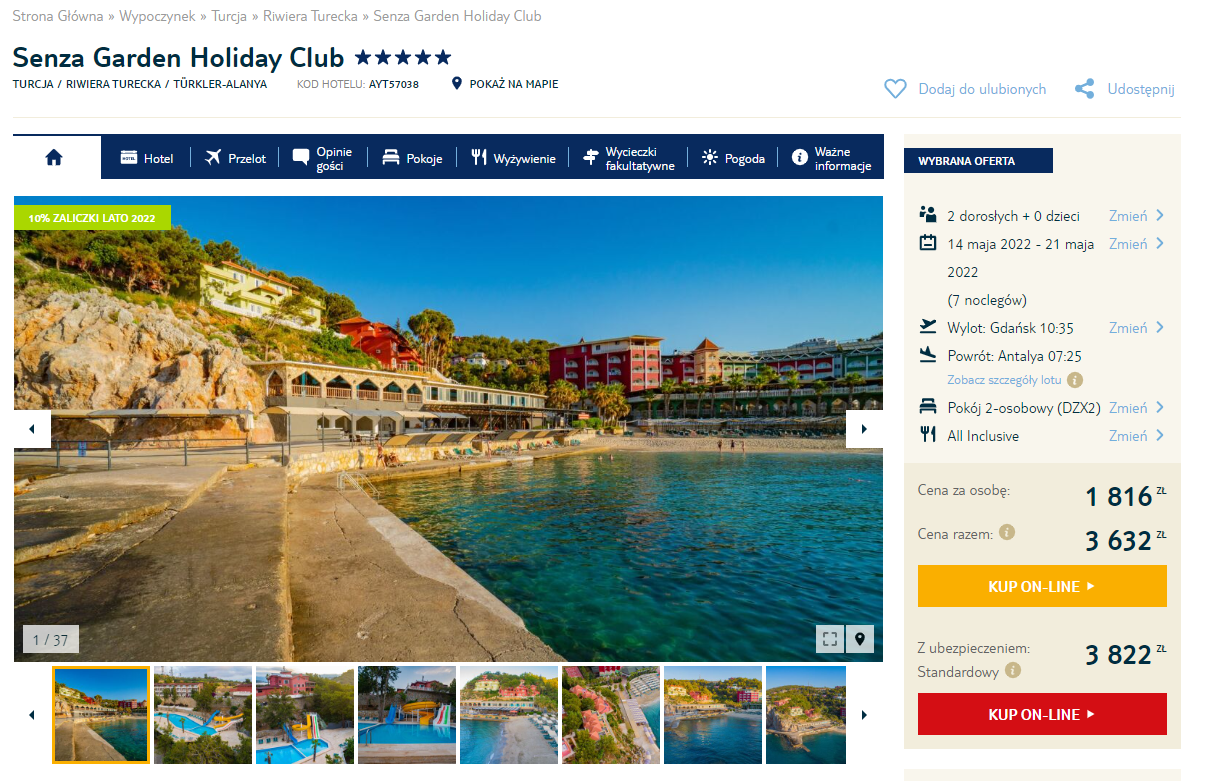Click the map pin icon beside Pokaż na mapie
The image size is (1205, 781).
pos(457,84)
